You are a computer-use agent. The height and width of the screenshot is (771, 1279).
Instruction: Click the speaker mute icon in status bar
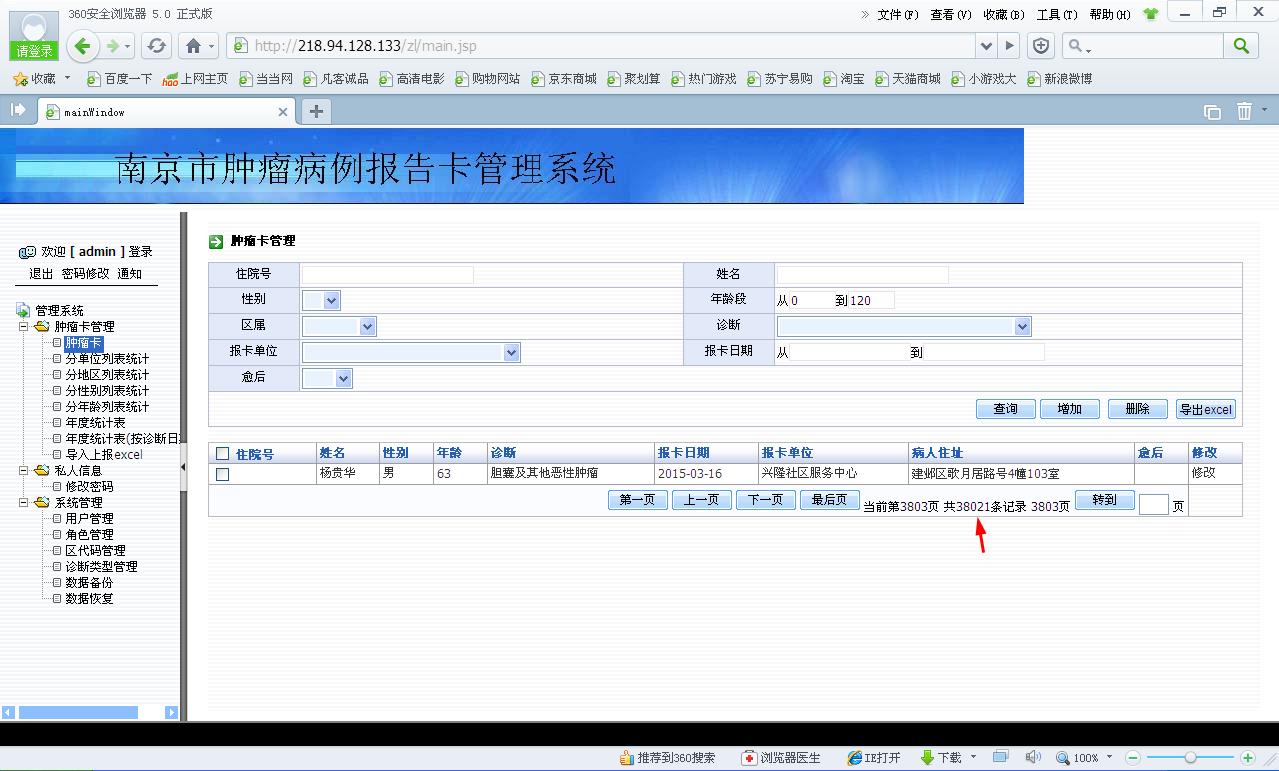pos(1033,757)
